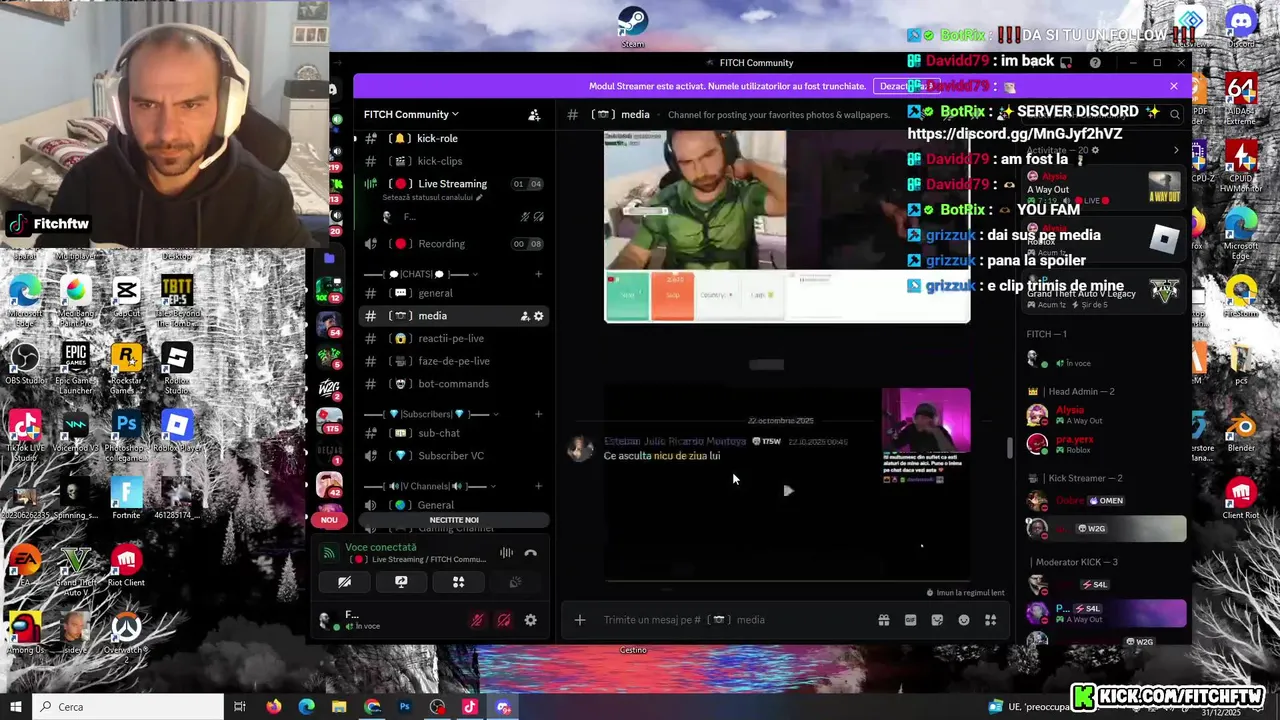The image size is (1280, 720).
Task: Click create invite icon on media channel row
Action: (x=524, y=316)
